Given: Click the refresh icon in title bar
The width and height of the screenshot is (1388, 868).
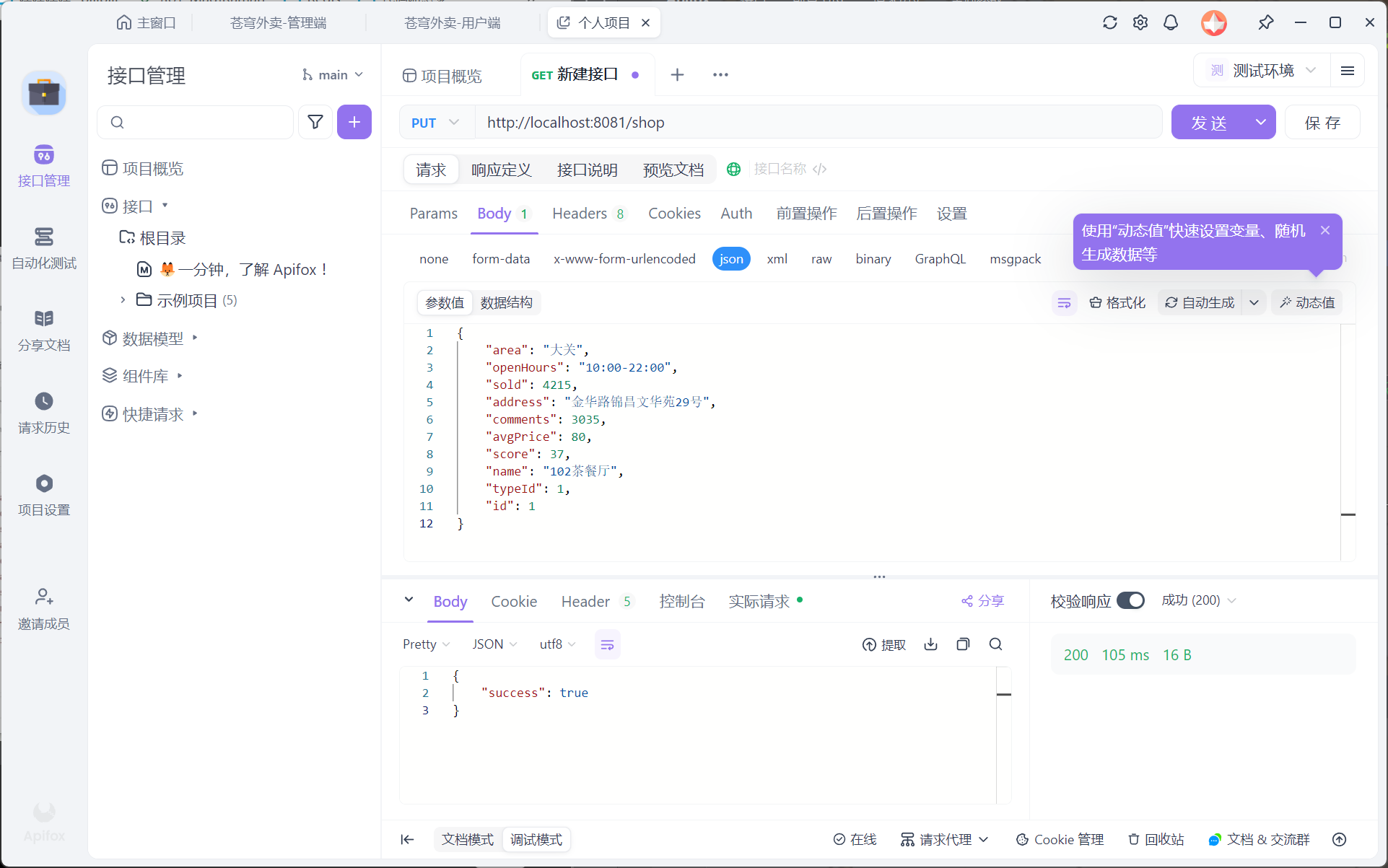Looking at the screenshot, I should coord(1109,22).
